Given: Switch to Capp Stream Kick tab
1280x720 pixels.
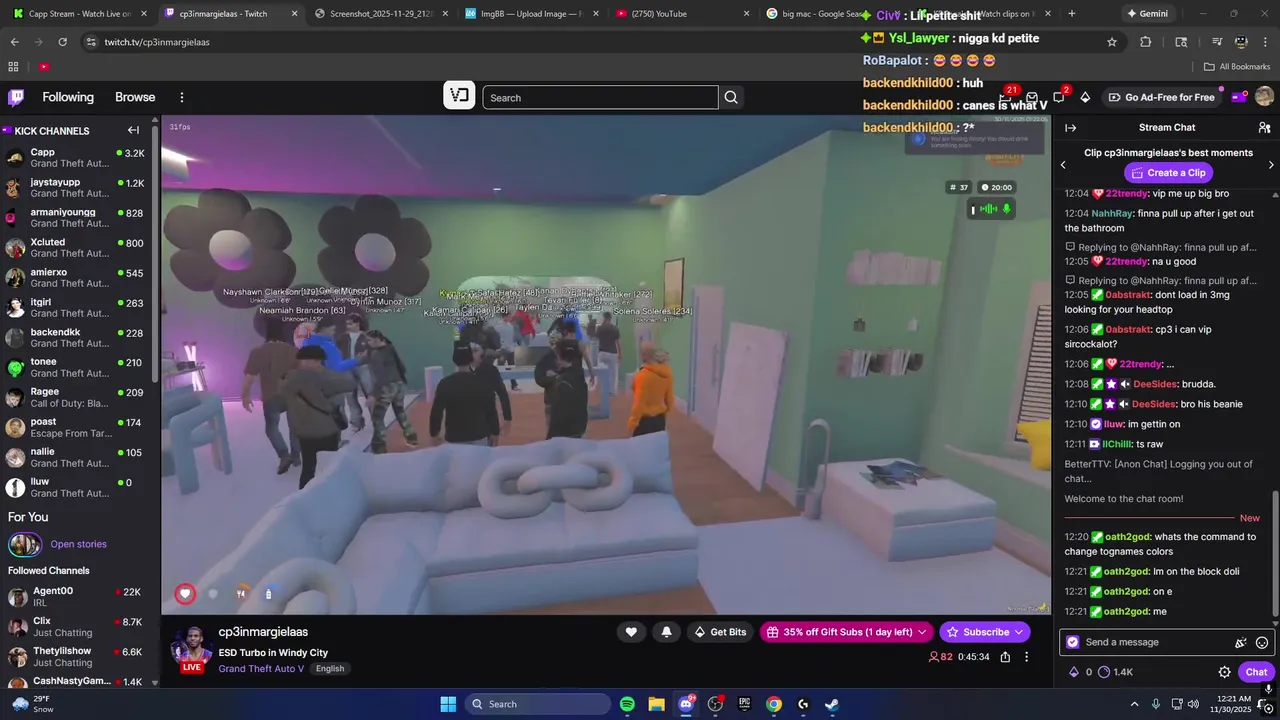Looking at the screenshot, I should click(79, 14).
